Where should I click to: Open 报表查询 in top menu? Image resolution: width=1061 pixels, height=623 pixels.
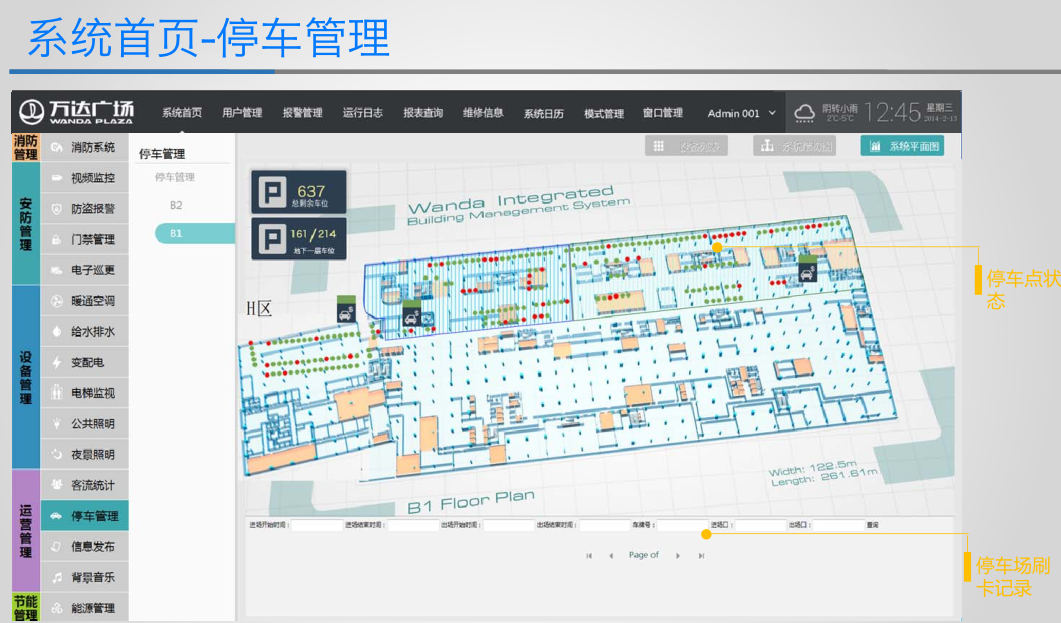422,114
